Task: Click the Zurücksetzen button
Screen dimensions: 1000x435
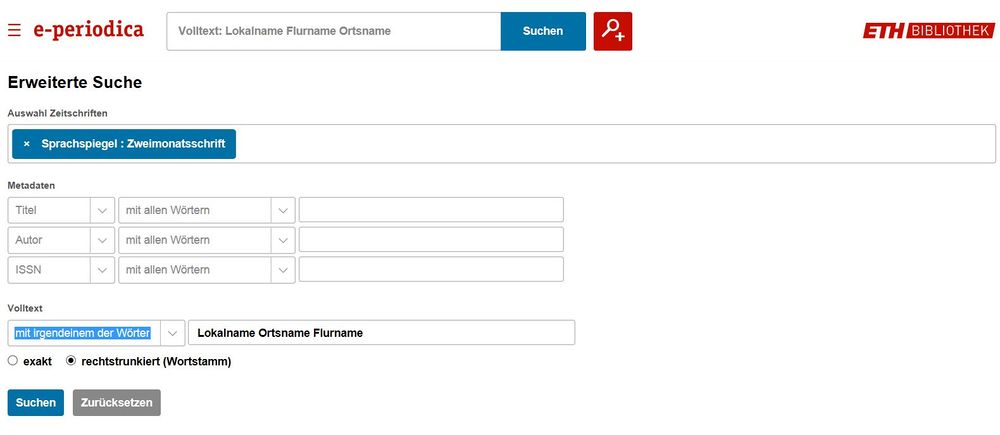Action: pos(116,402)
